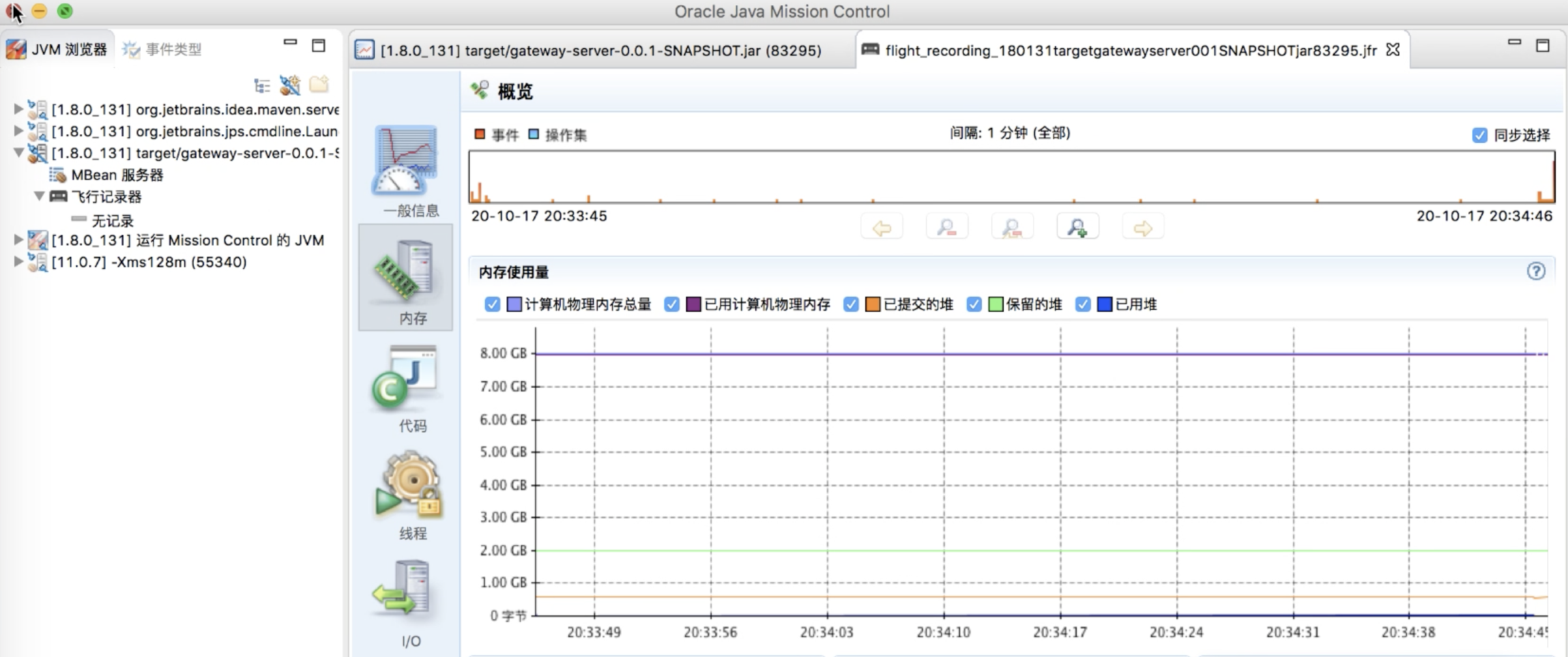Click the new folder toolbar icon in JVM browser
The height and width of the screenshot is (657, 1568).
(x=319, y=84)
